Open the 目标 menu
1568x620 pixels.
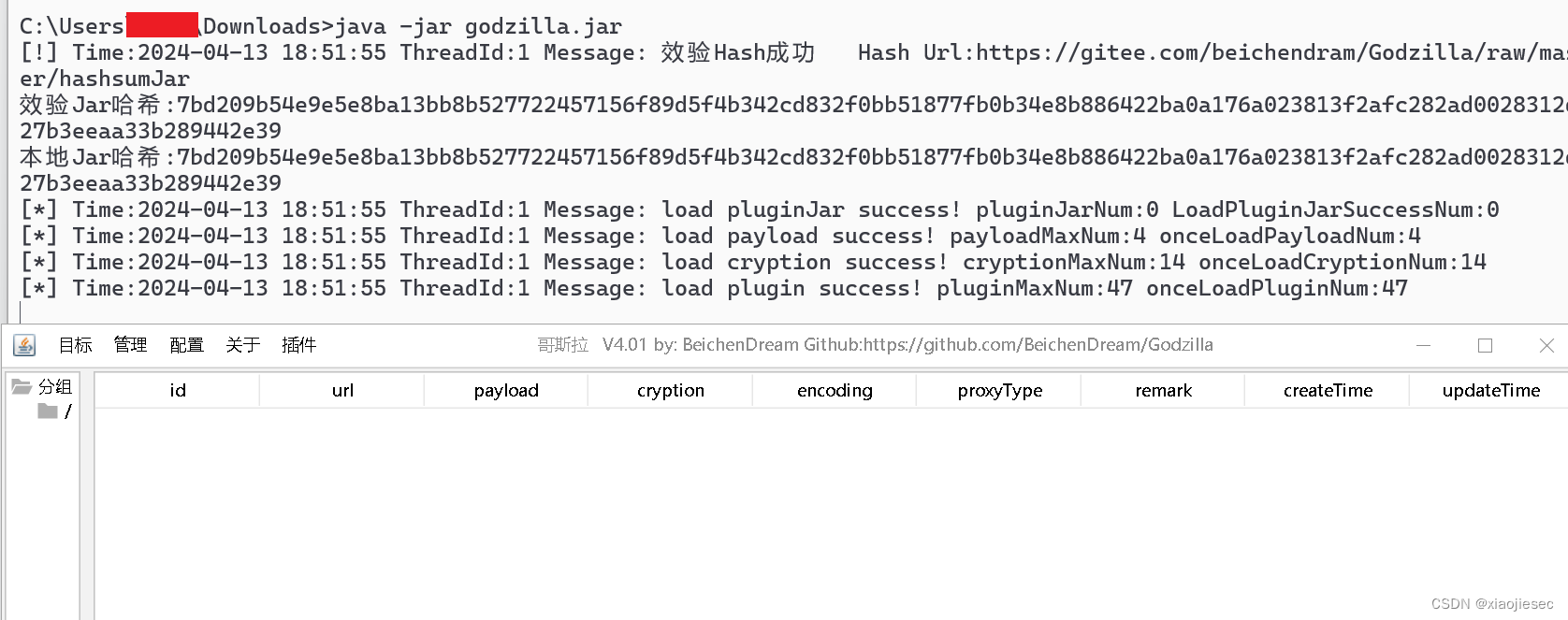click(x=74, y=345)
